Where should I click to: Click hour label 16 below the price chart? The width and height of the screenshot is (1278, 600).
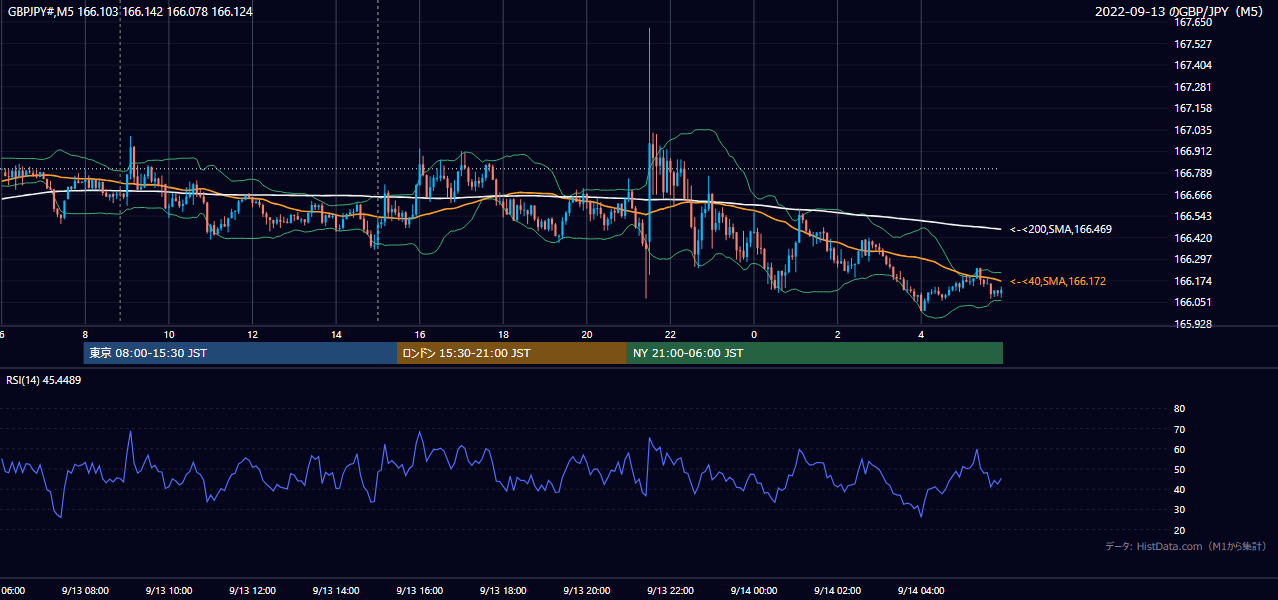pos(420,335)
